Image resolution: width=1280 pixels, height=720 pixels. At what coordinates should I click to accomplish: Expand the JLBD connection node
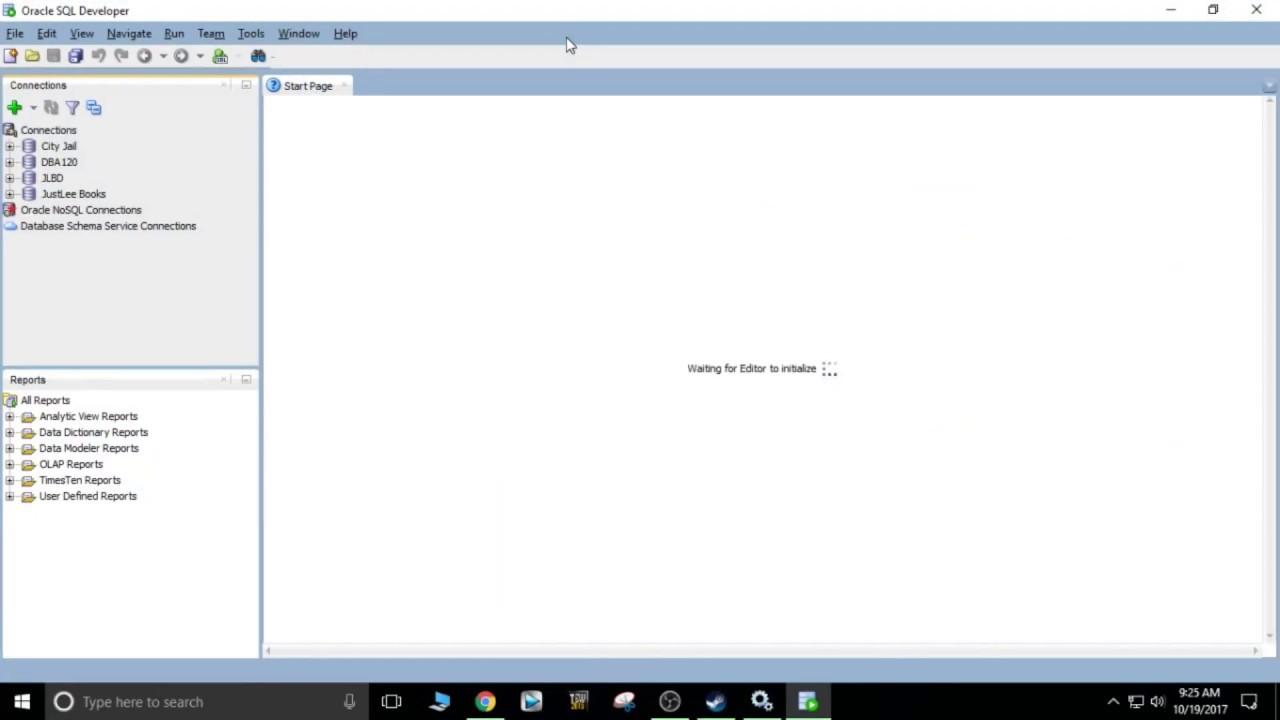(x=10, y=178)
